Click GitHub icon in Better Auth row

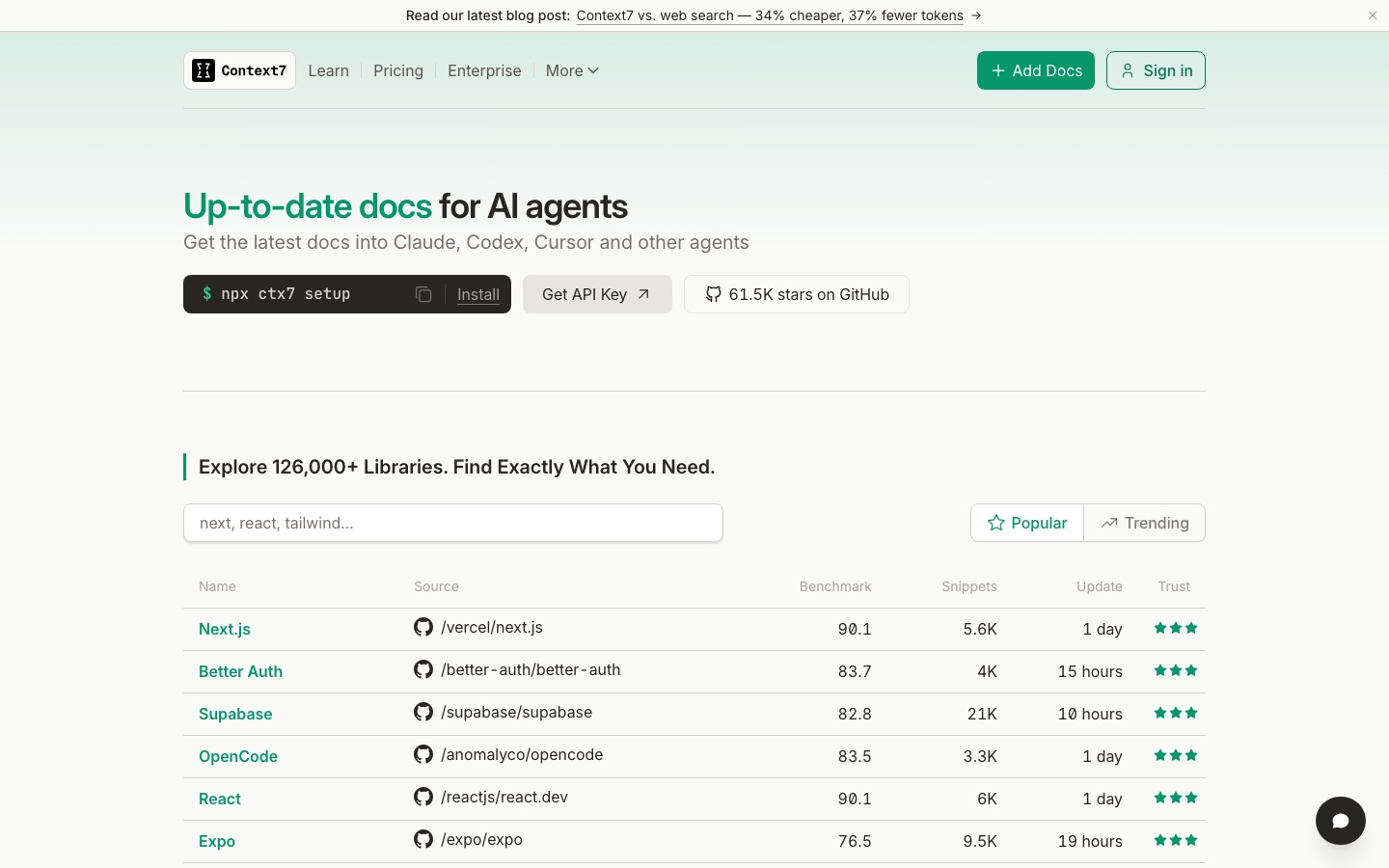tap(423, 669)
